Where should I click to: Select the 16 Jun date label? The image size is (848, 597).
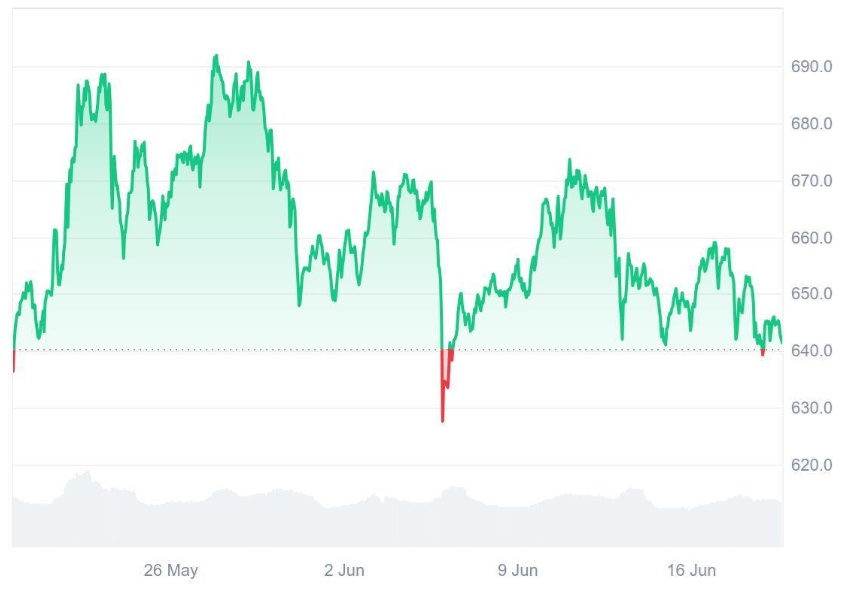[691, 571]
